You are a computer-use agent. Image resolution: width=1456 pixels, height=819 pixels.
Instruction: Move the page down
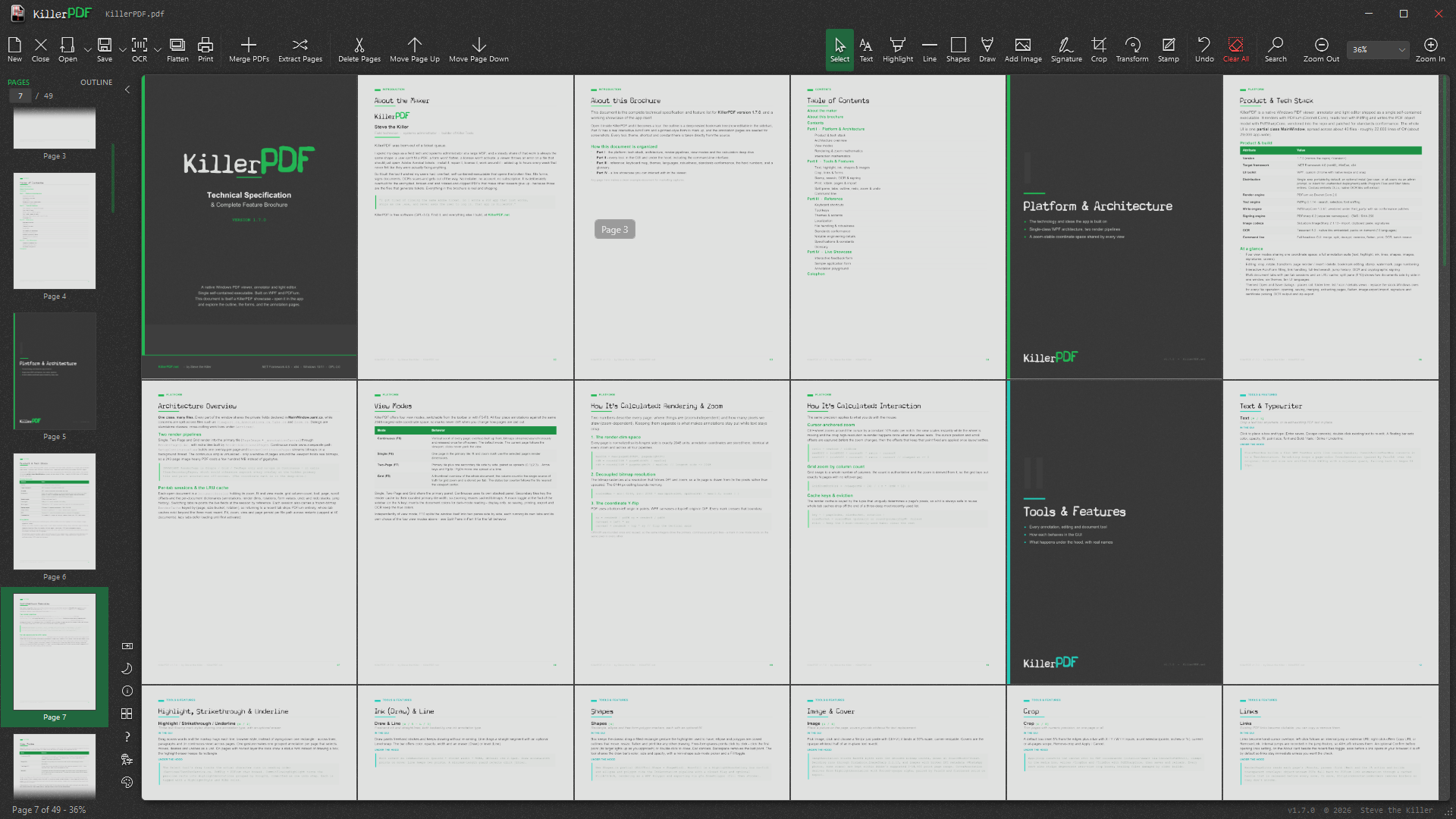pos(479,49)
